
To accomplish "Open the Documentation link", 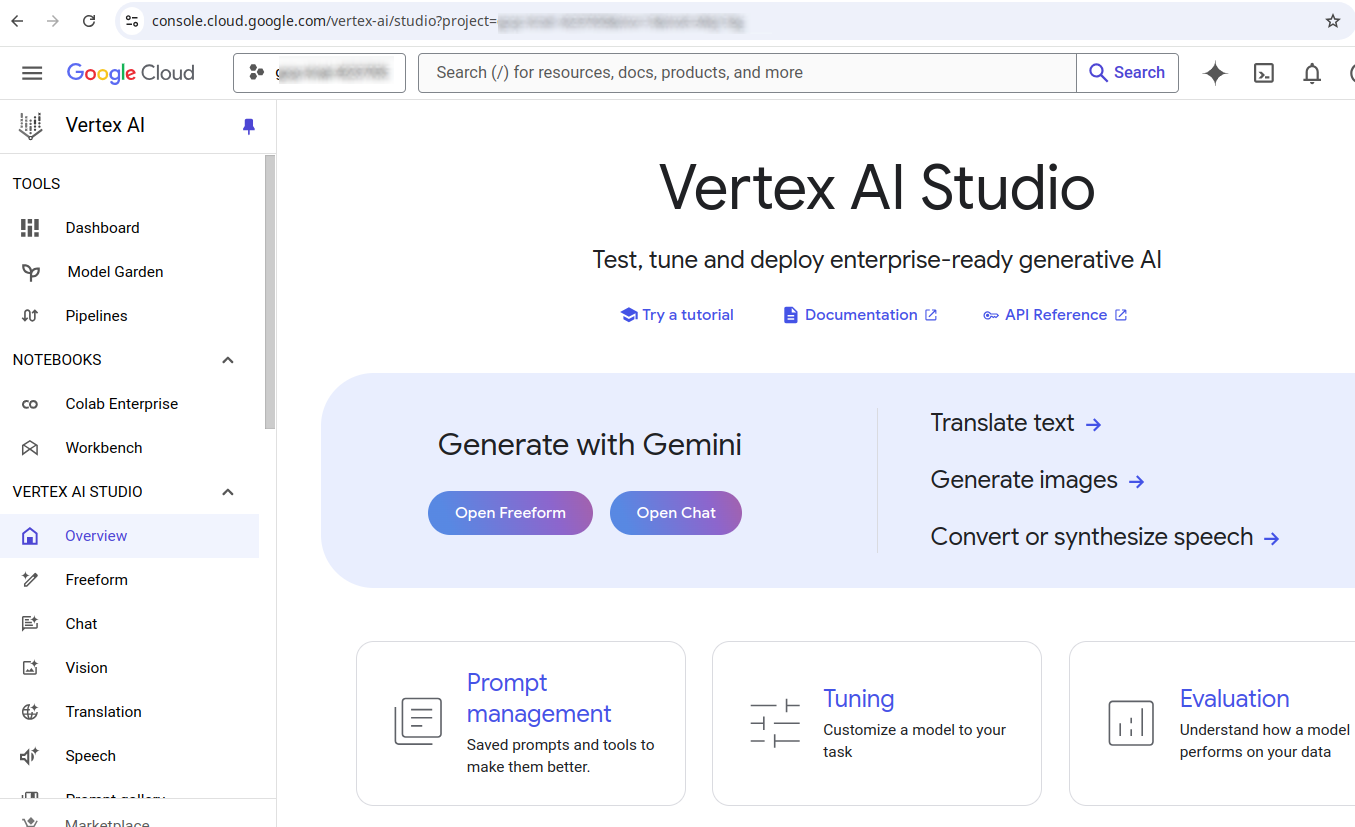I will tap(860, 315).
